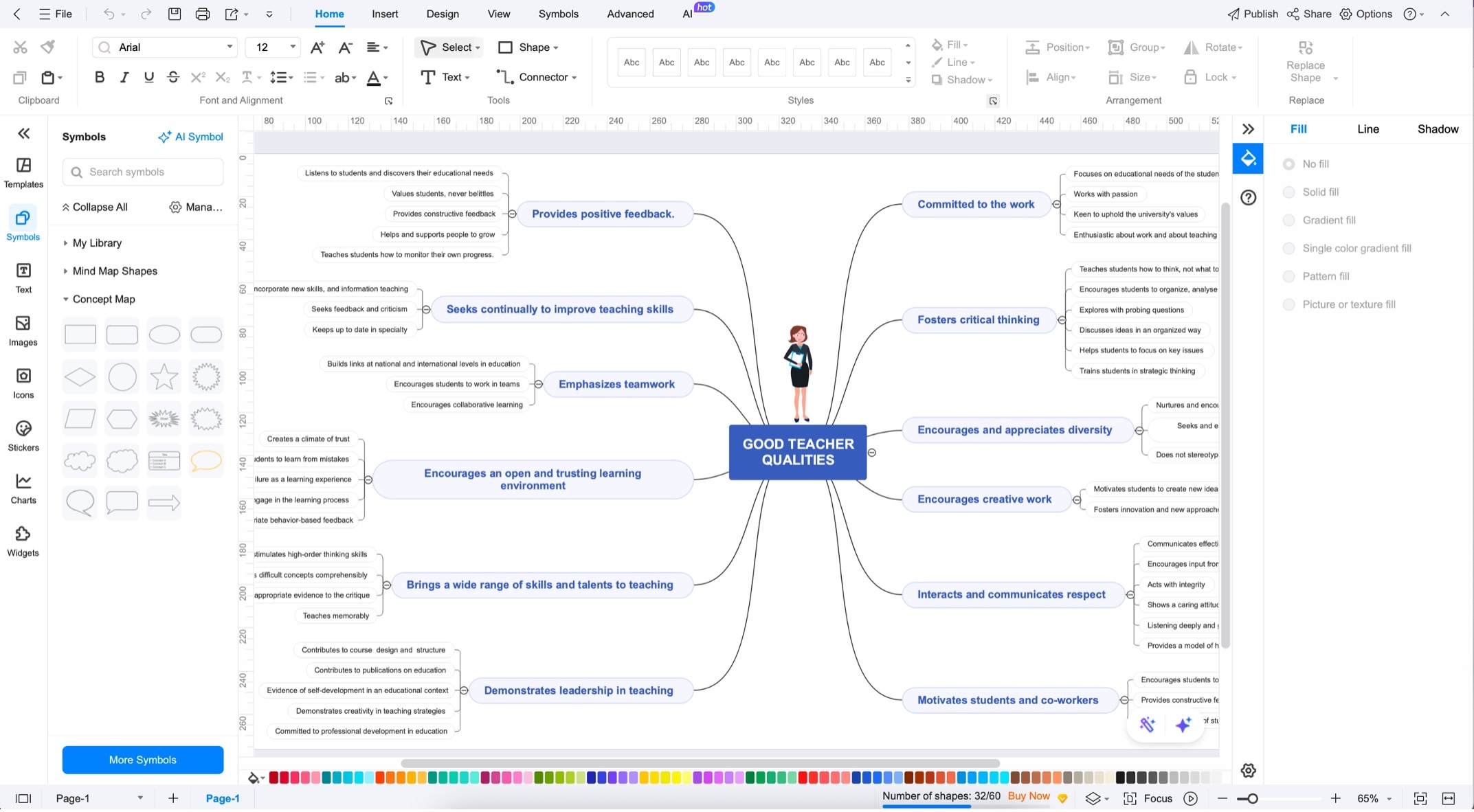Select the star shape in Concept Map
This screenshot has width=1474, height=812.
(x=164, y=376)
